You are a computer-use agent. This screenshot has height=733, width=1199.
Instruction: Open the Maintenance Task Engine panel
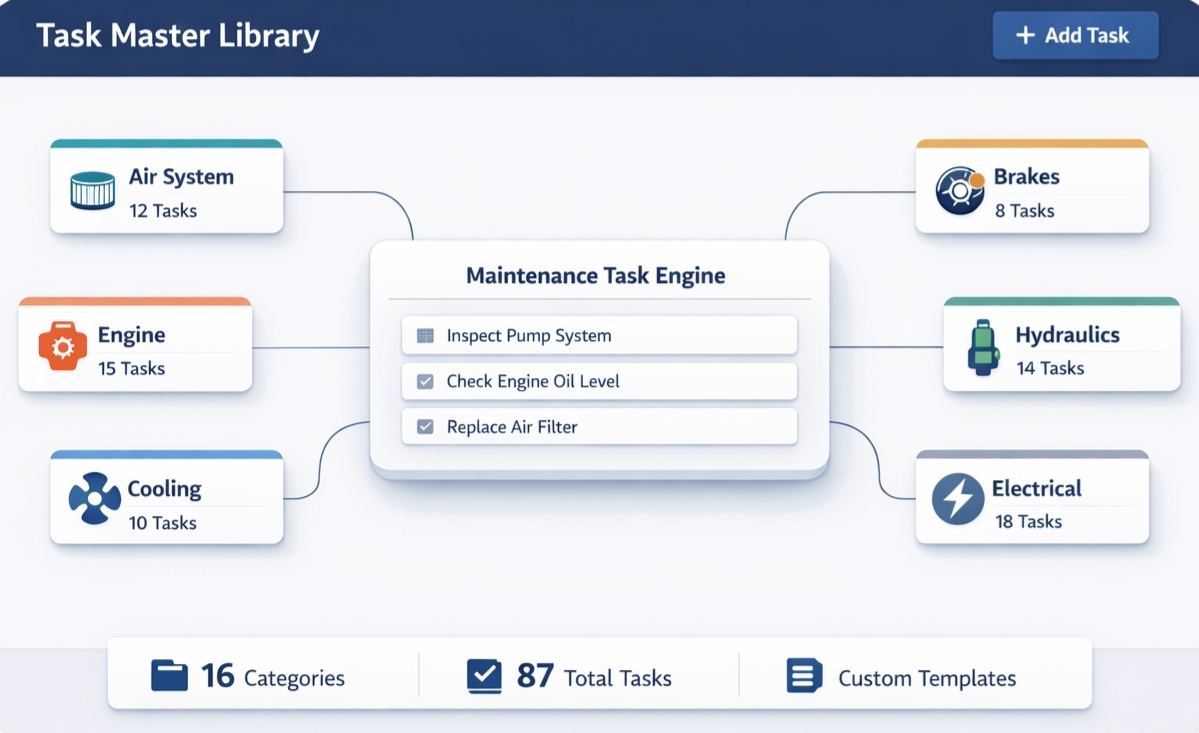click(596, 275)
